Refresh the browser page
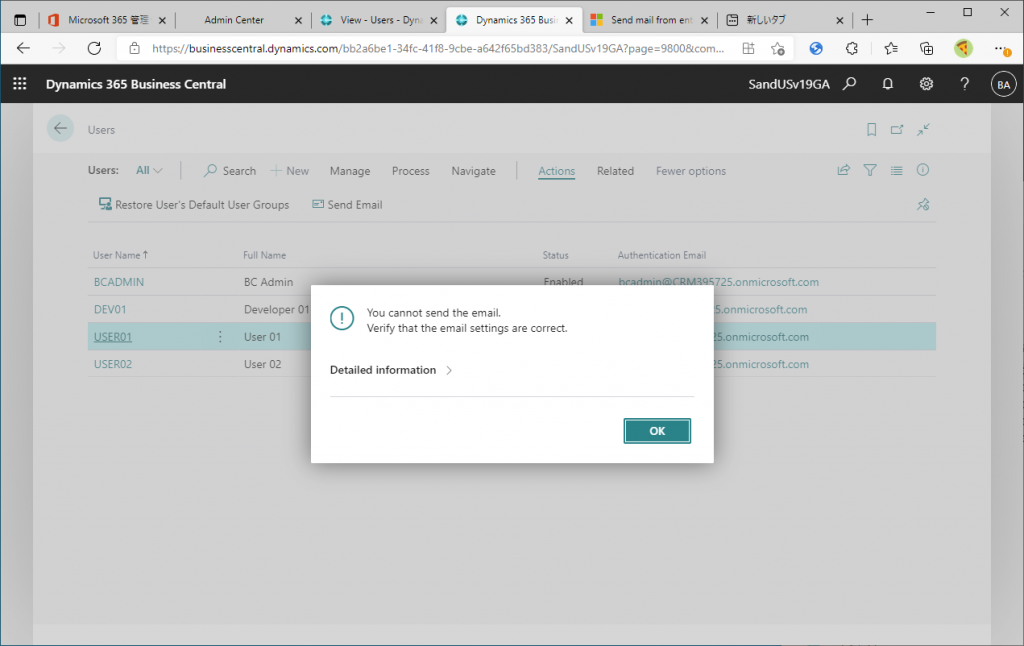 pos(94,48)
